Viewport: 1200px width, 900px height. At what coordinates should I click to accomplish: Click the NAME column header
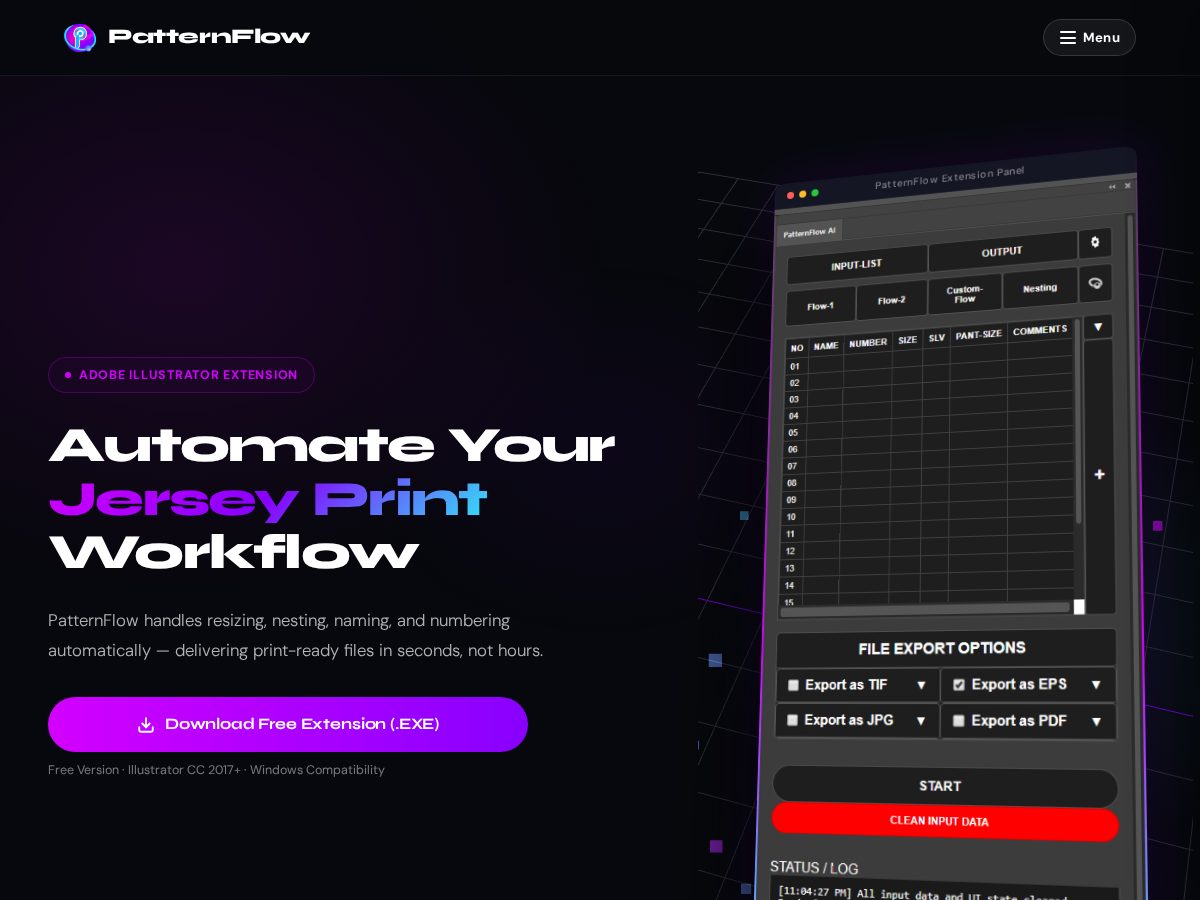(x=826, y=346)
